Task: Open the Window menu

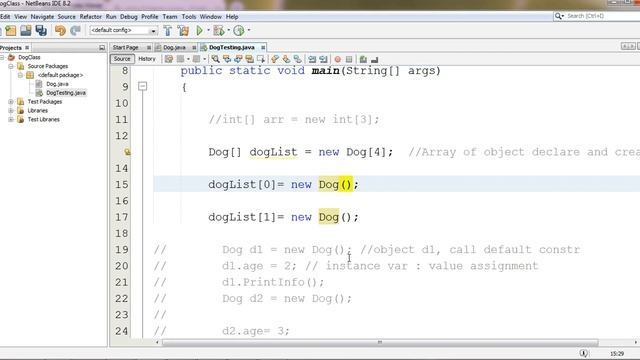Action: pos(211,17)
